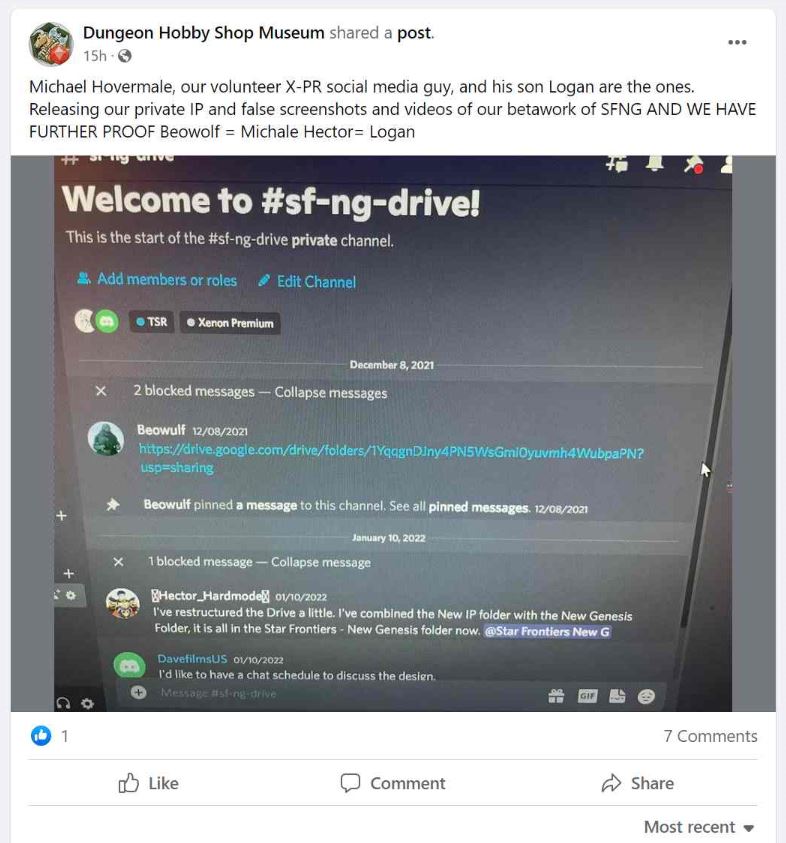786x843 pixels.
Task: Click the Message #sf-ng-drive input field
Action: [344, 694]
